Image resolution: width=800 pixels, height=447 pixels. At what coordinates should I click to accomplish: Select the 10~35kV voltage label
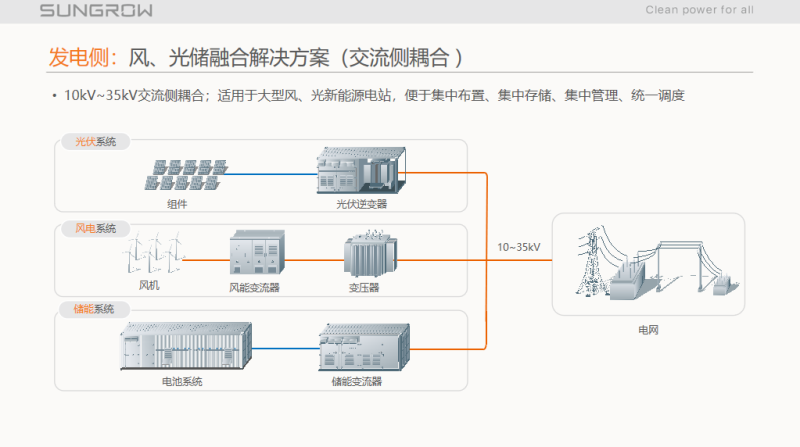point(518,247)
